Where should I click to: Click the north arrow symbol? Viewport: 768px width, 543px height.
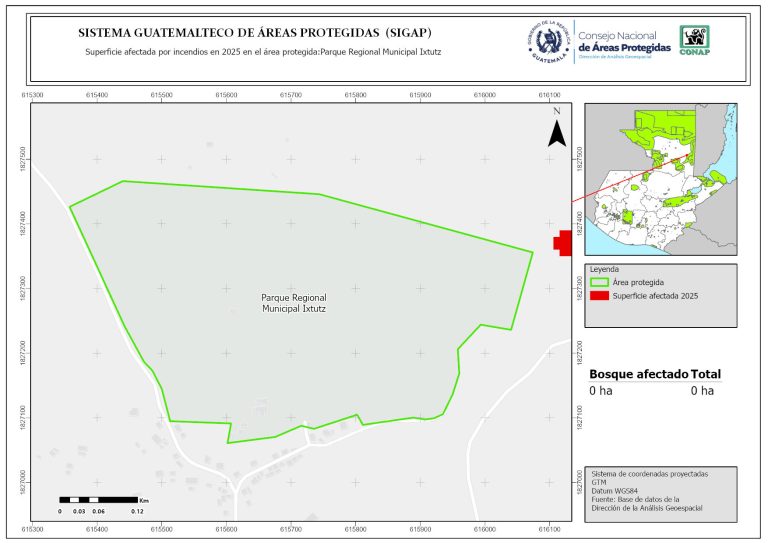click(x=558, y=131)
